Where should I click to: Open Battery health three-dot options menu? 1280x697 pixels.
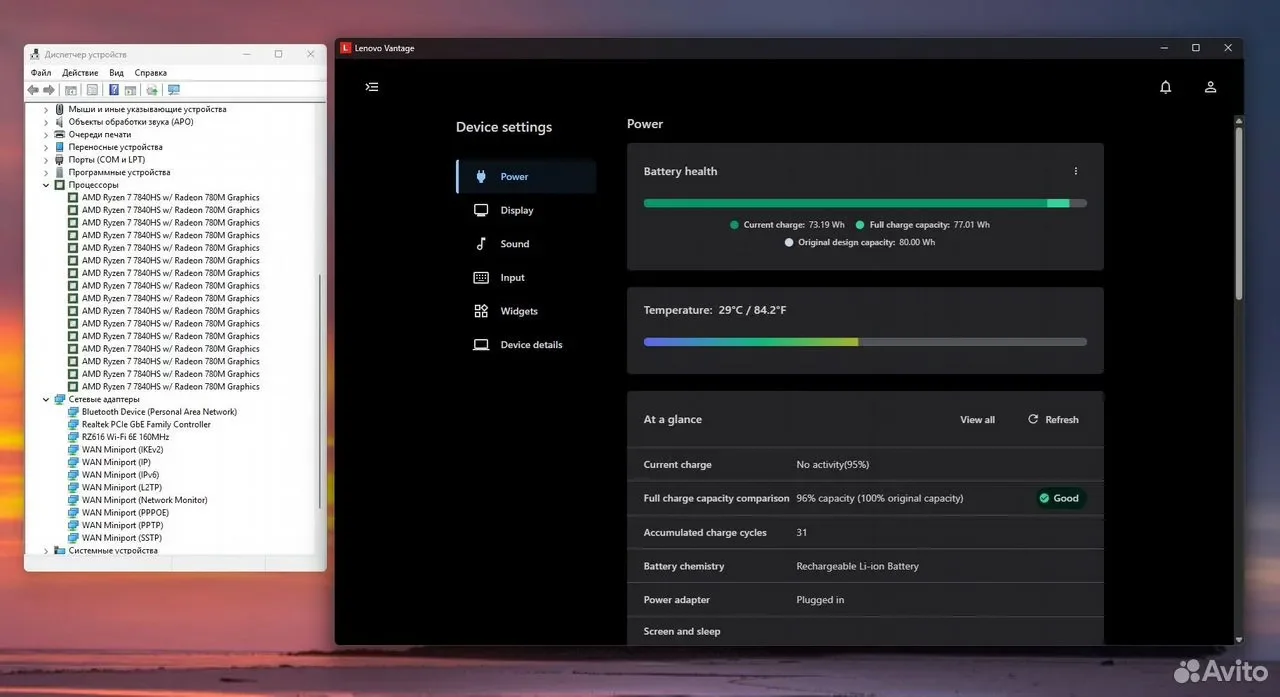(1076, 171)
